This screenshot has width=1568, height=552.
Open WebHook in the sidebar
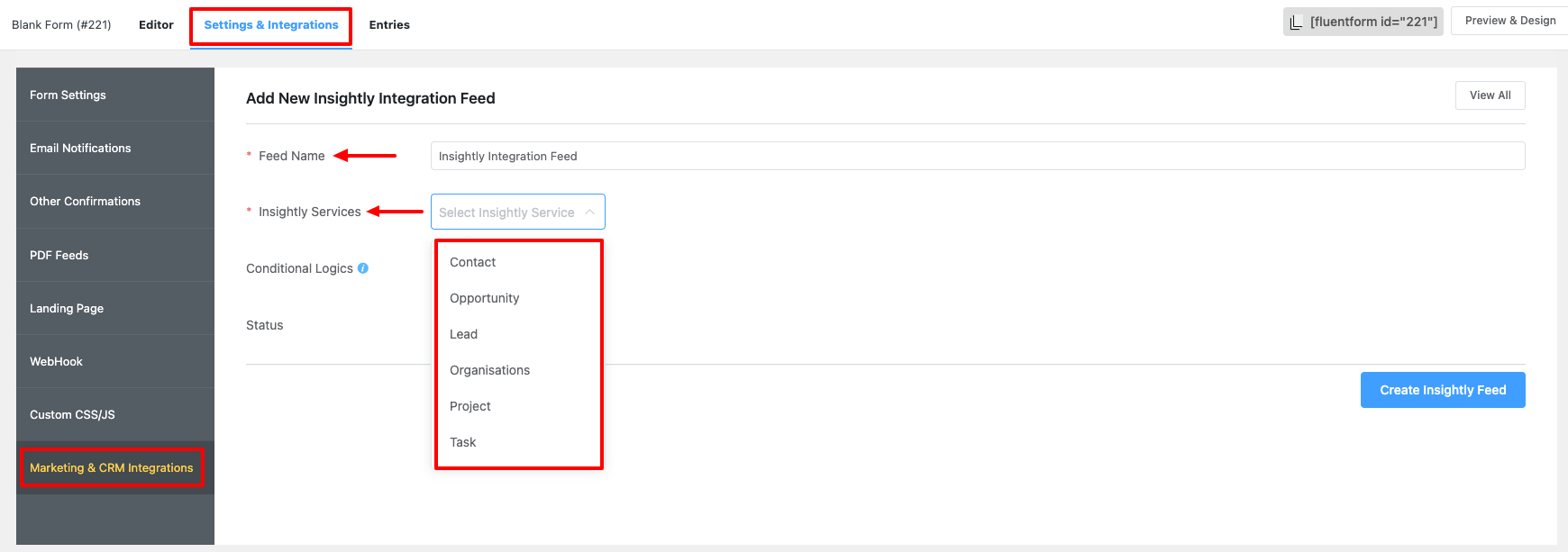pyautogui.click(x=115, y=361)
